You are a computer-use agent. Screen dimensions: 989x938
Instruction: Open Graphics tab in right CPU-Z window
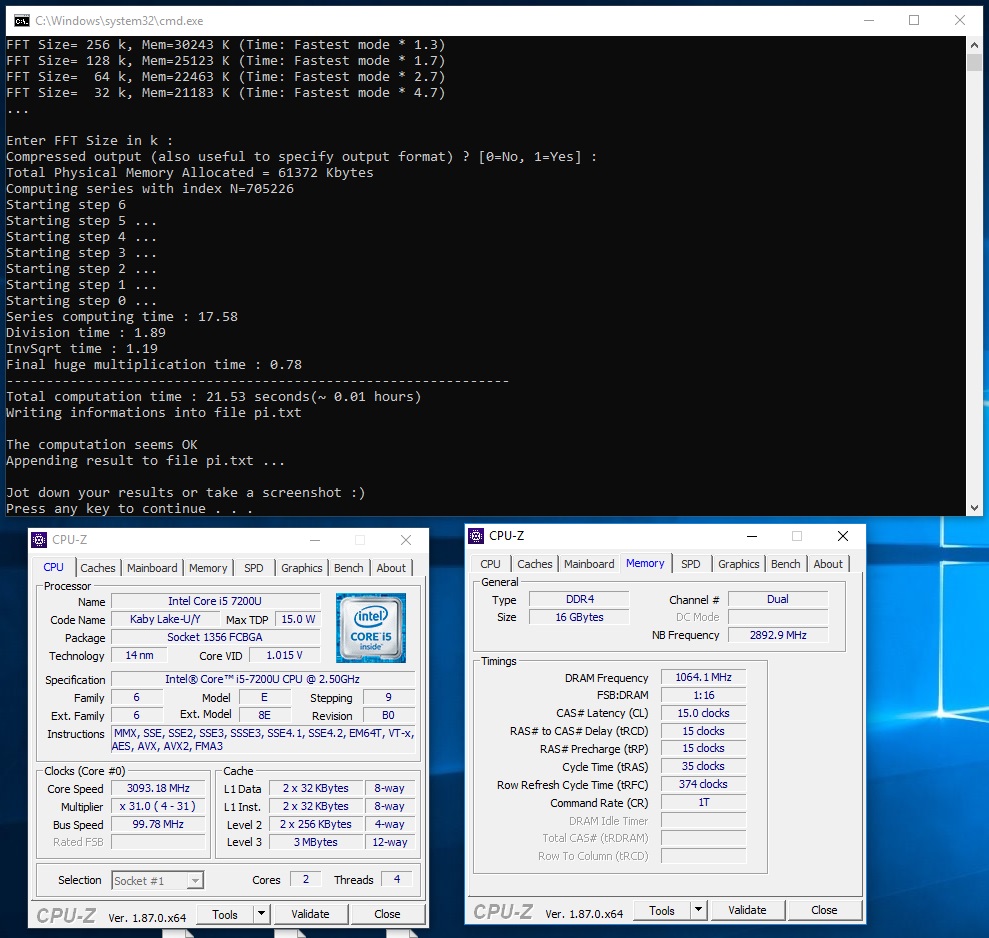[739, 564]
